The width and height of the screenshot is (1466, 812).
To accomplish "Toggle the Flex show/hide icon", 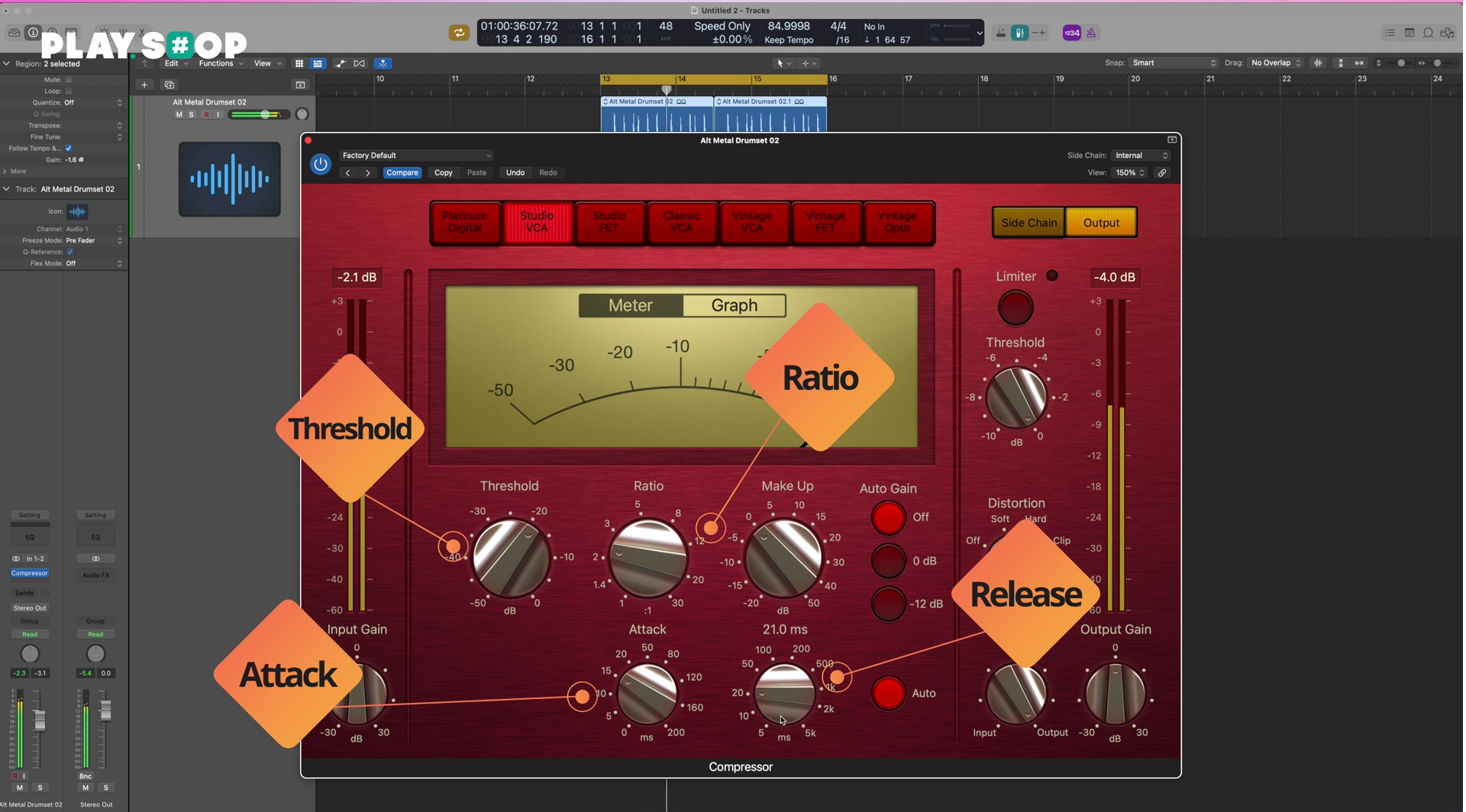I will pos(359,63).
